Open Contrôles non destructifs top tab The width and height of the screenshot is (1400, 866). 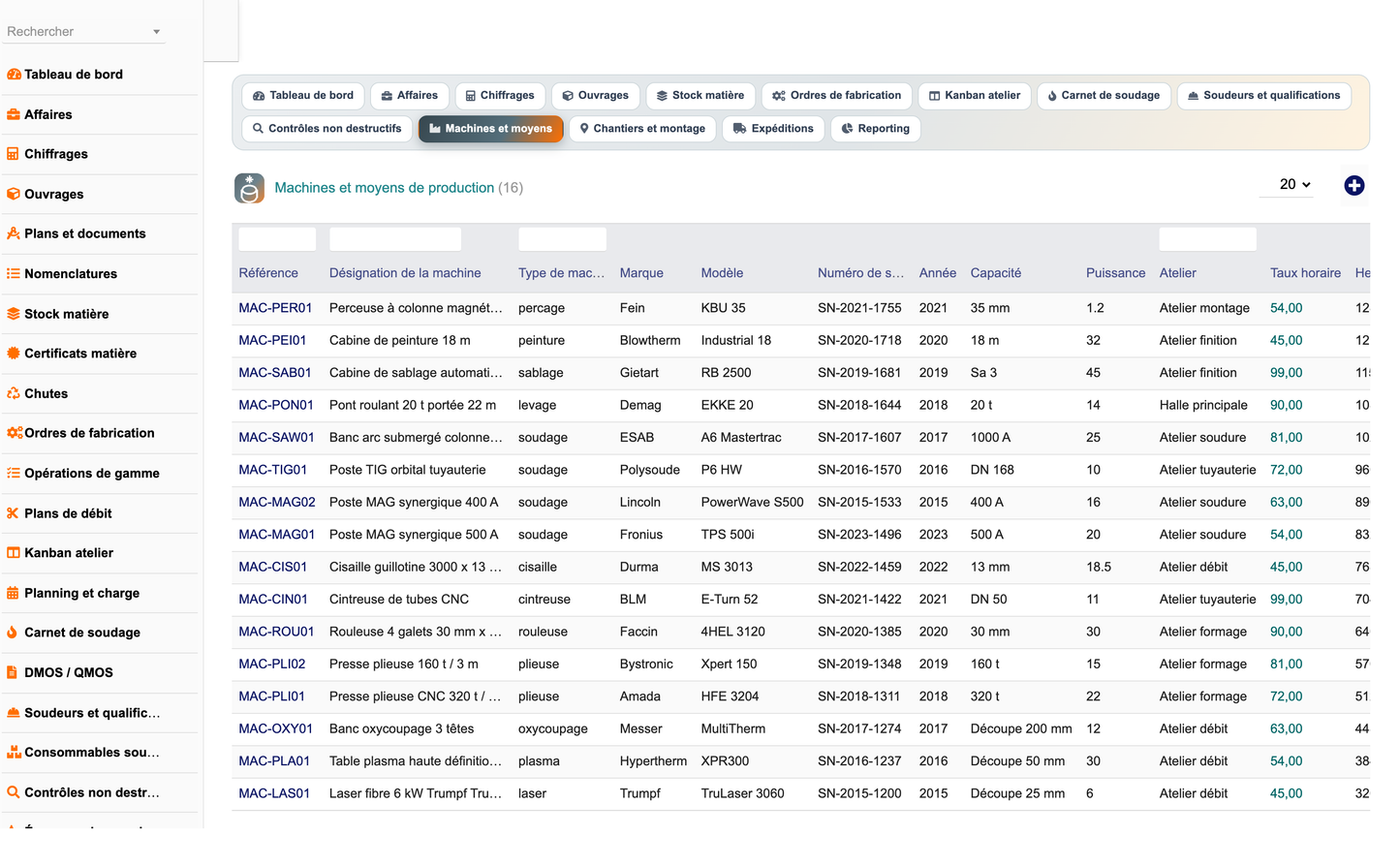[327, 129]
